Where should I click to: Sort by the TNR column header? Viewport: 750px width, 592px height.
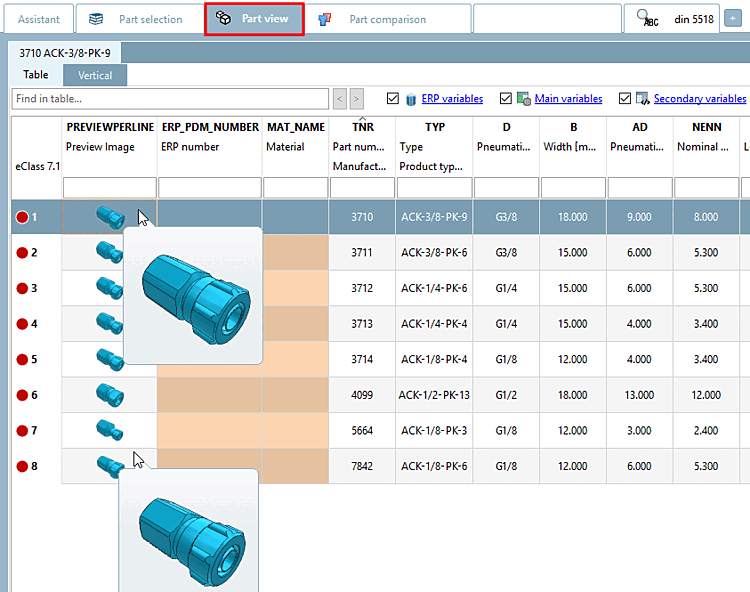pyautogui.click(x=363, y=127)
